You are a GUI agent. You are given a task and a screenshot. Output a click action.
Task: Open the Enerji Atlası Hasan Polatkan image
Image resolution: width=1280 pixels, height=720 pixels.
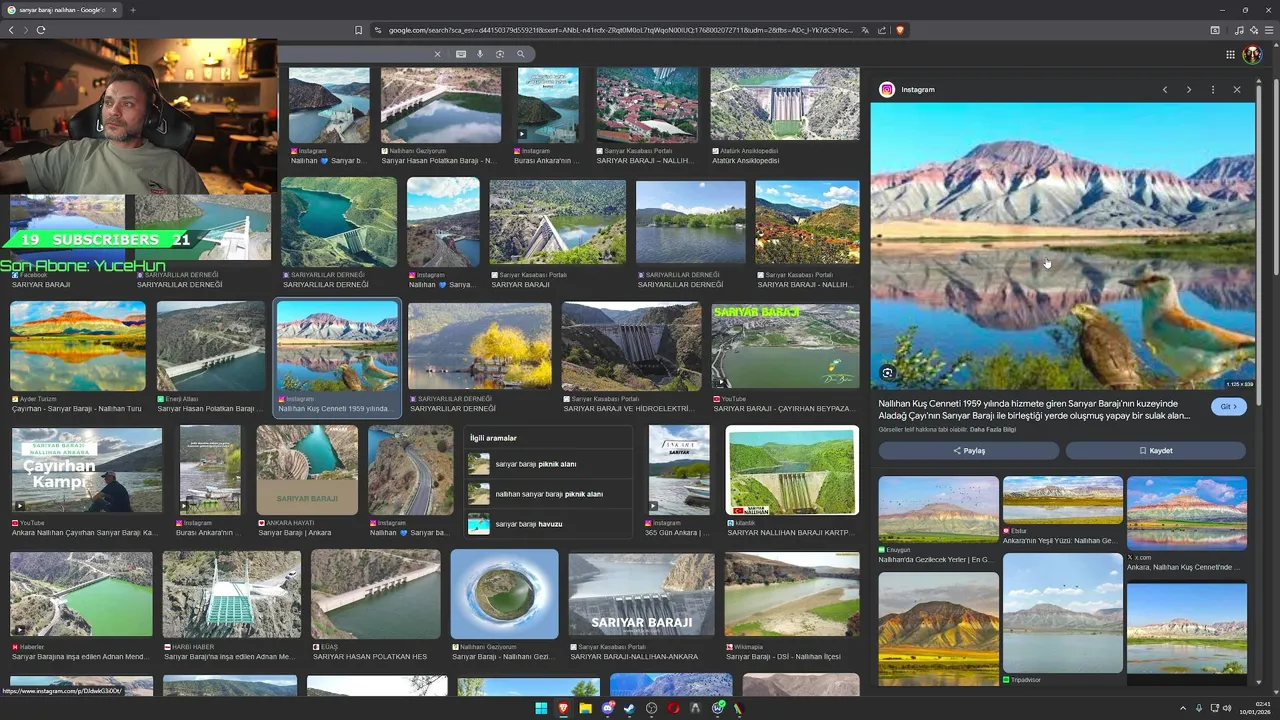click(211, 346)
